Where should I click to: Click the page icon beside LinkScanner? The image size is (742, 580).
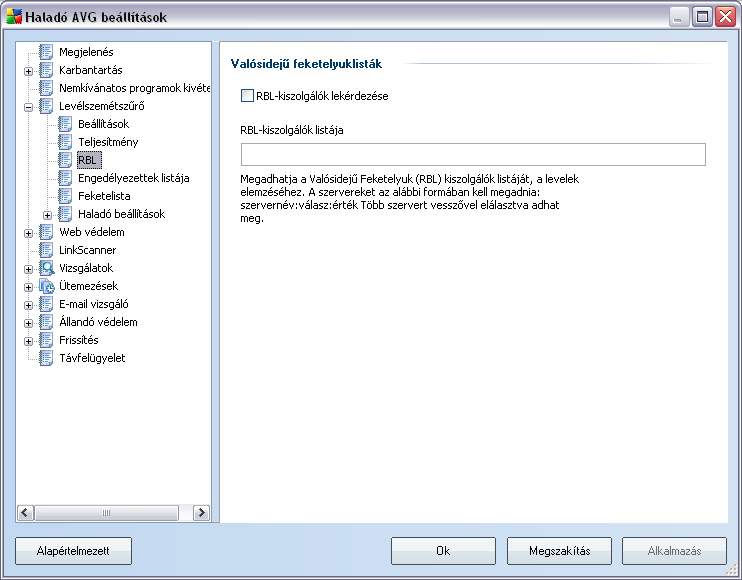46,250
